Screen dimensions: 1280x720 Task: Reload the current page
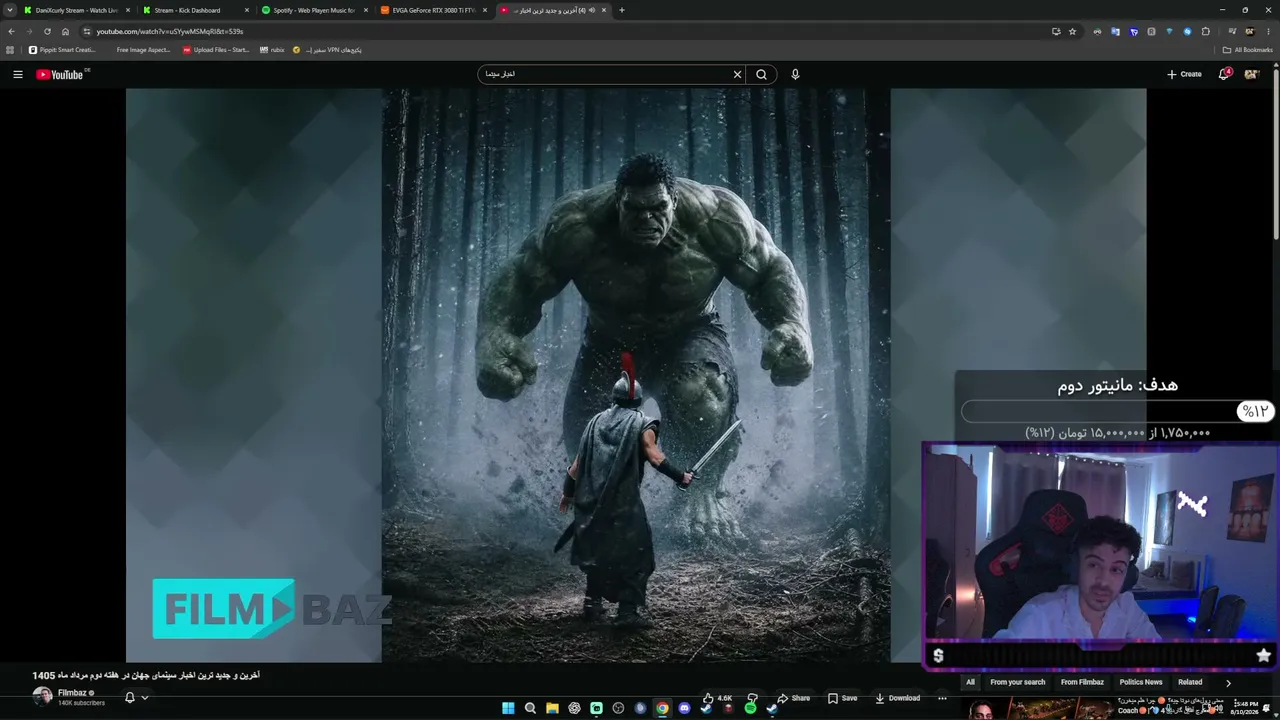pos(47,31)
